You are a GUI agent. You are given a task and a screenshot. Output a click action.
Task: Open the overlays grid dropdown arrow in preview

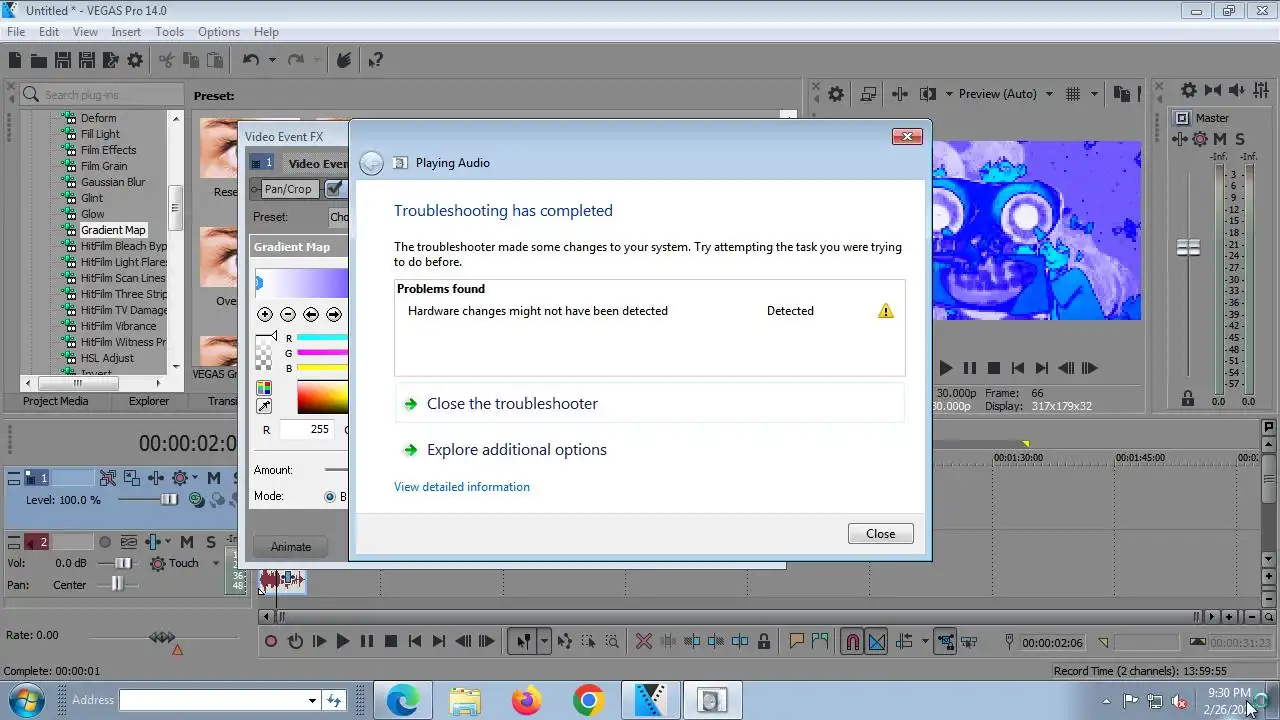[1094, 94]
